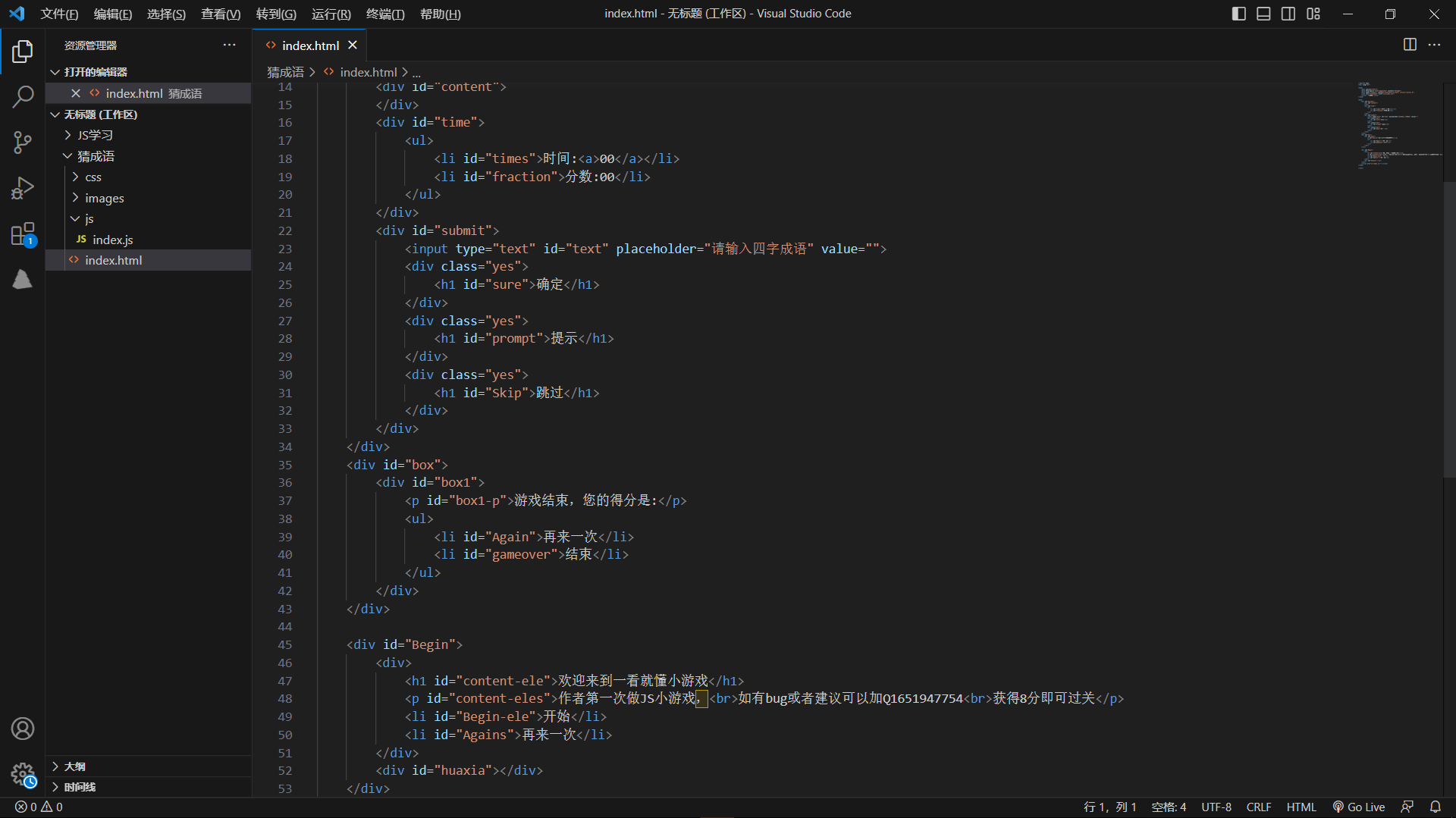Viewport: 1456px width, 818px height.
Task: Click line number 44 in the gutter
Action: click(x=285, y=626)
